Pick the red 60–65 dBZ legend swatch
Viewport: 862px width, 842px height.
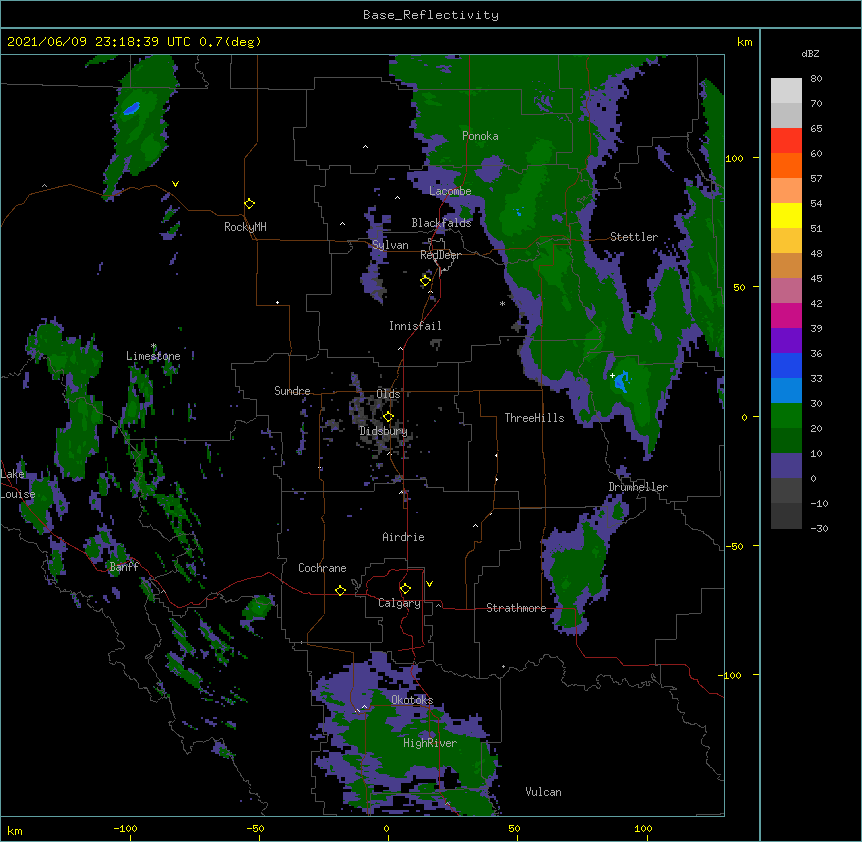pos(786,141)
